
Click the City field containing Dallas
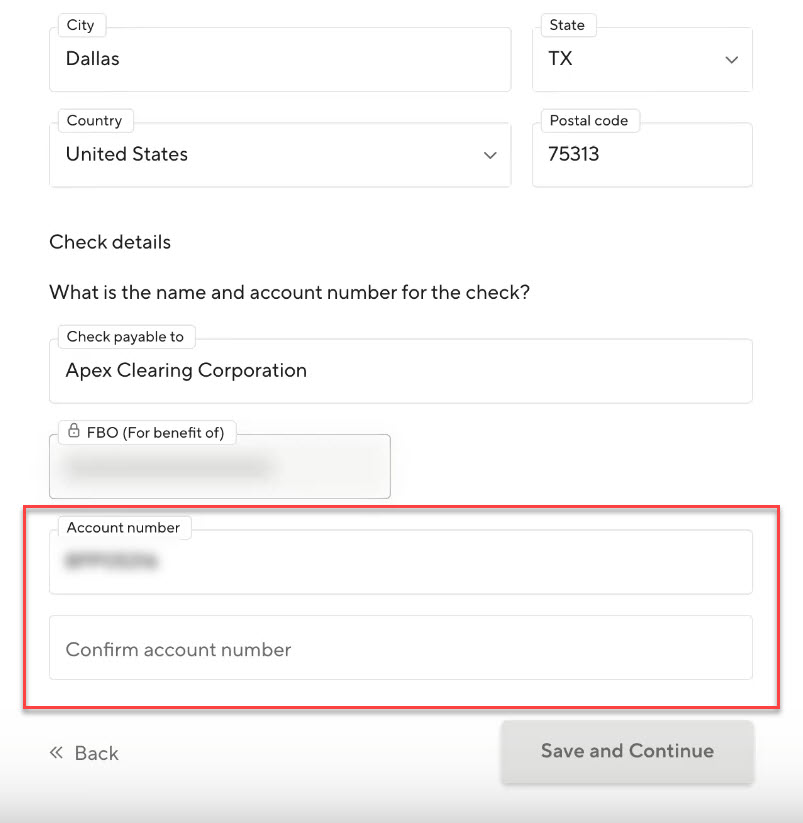280,60
